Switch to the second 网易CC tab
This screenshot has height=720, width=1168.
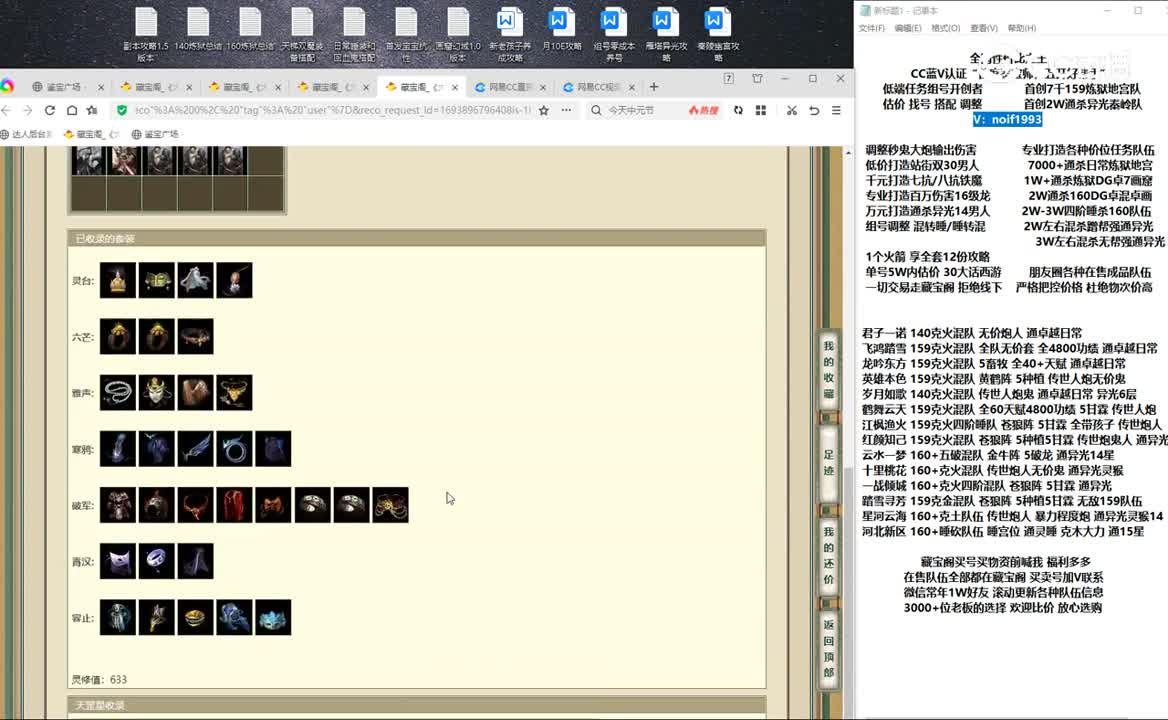coord(599,87)
